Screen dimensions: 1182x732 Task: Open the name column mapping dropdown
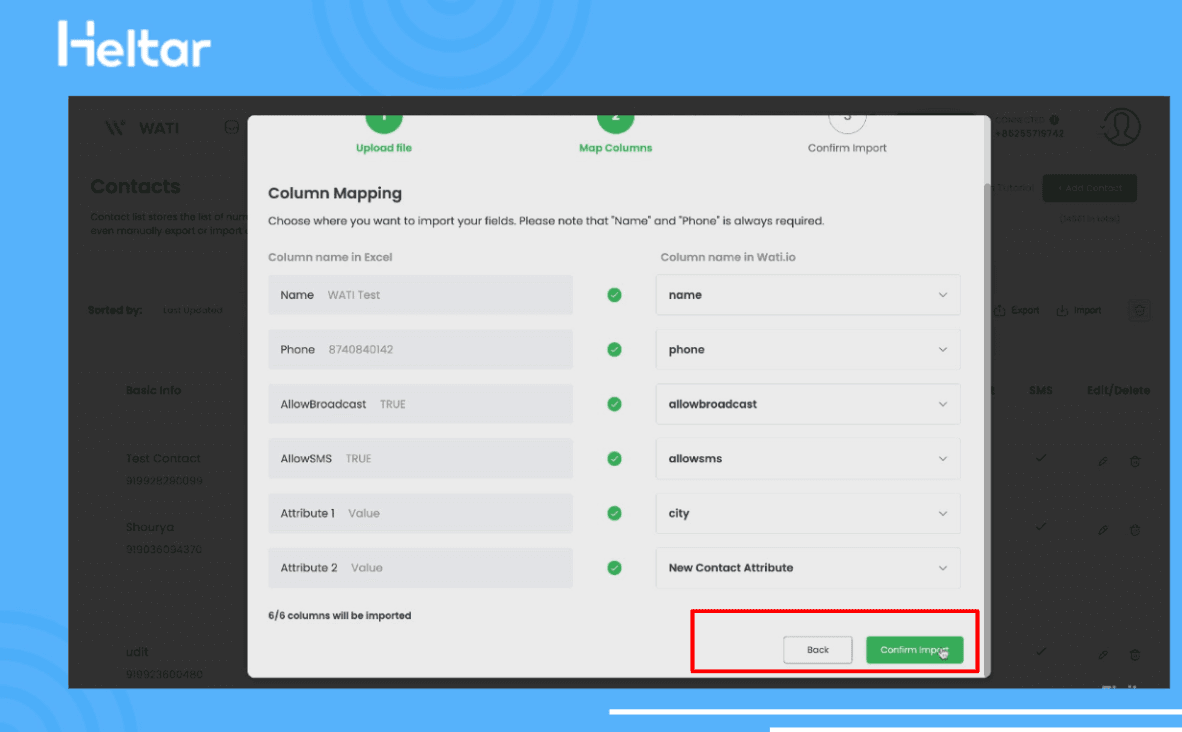[808, 295]
